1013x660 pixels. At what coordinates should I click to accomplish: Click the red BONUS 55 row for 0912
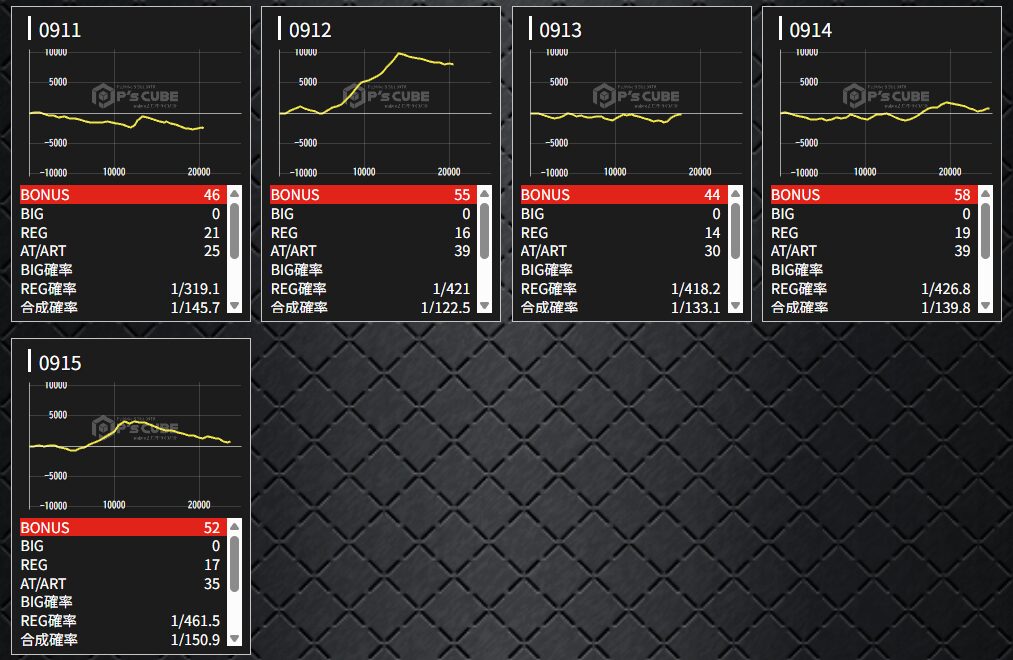(x=373, y=194)
